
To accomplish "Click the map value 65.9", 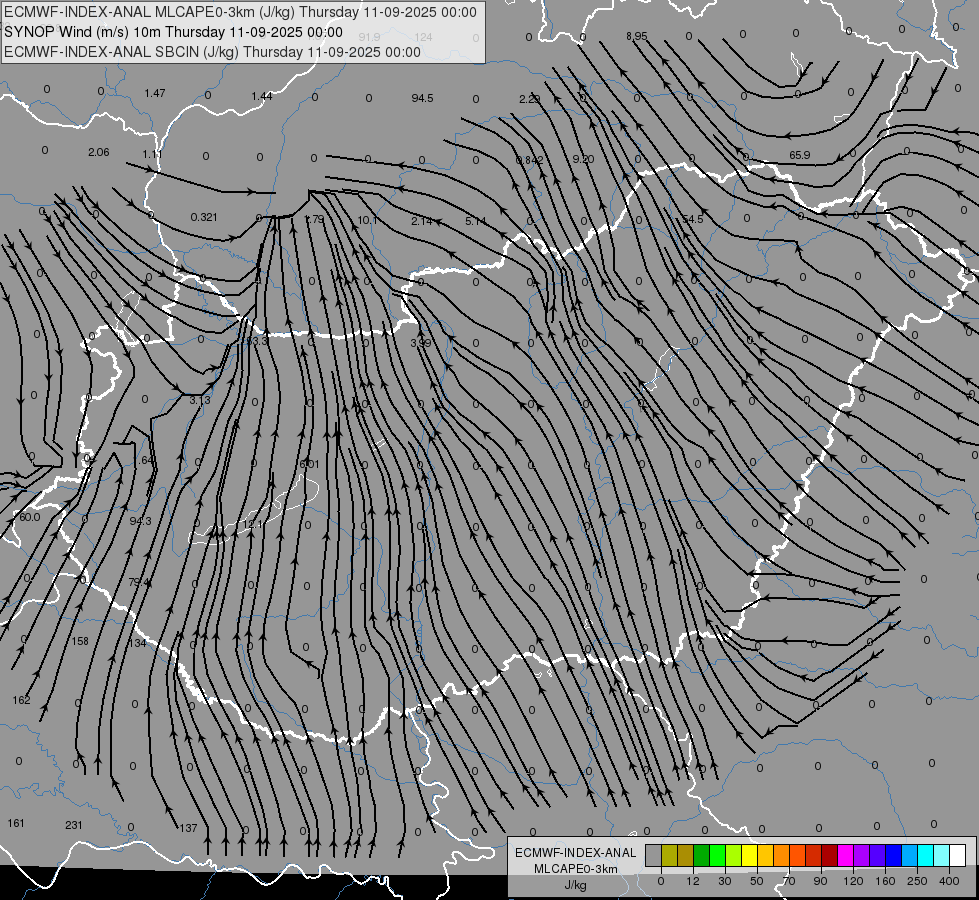I will [800, 155].
